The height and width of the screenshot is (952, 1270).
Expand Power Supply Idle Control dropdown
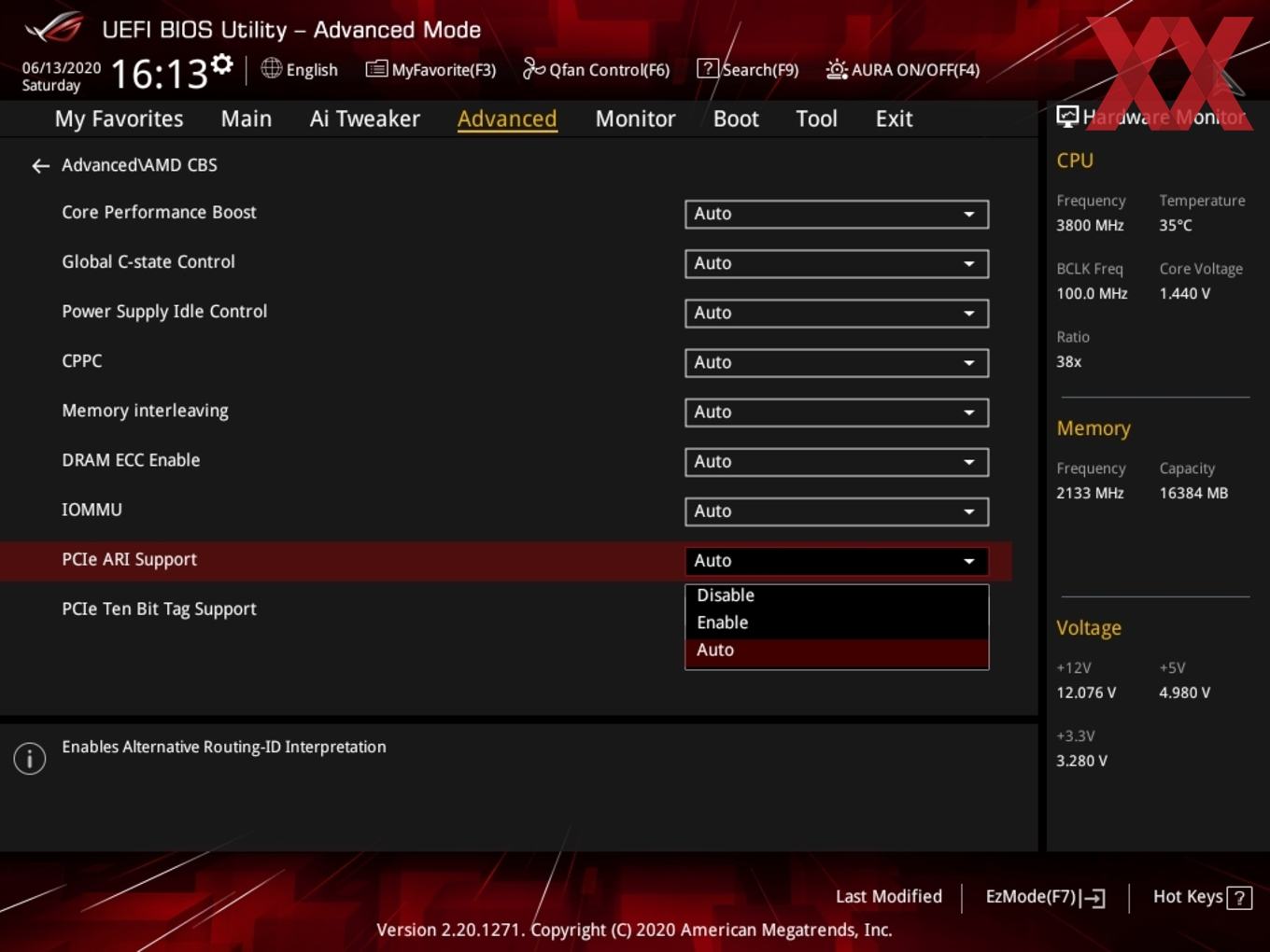click(837, 313)
